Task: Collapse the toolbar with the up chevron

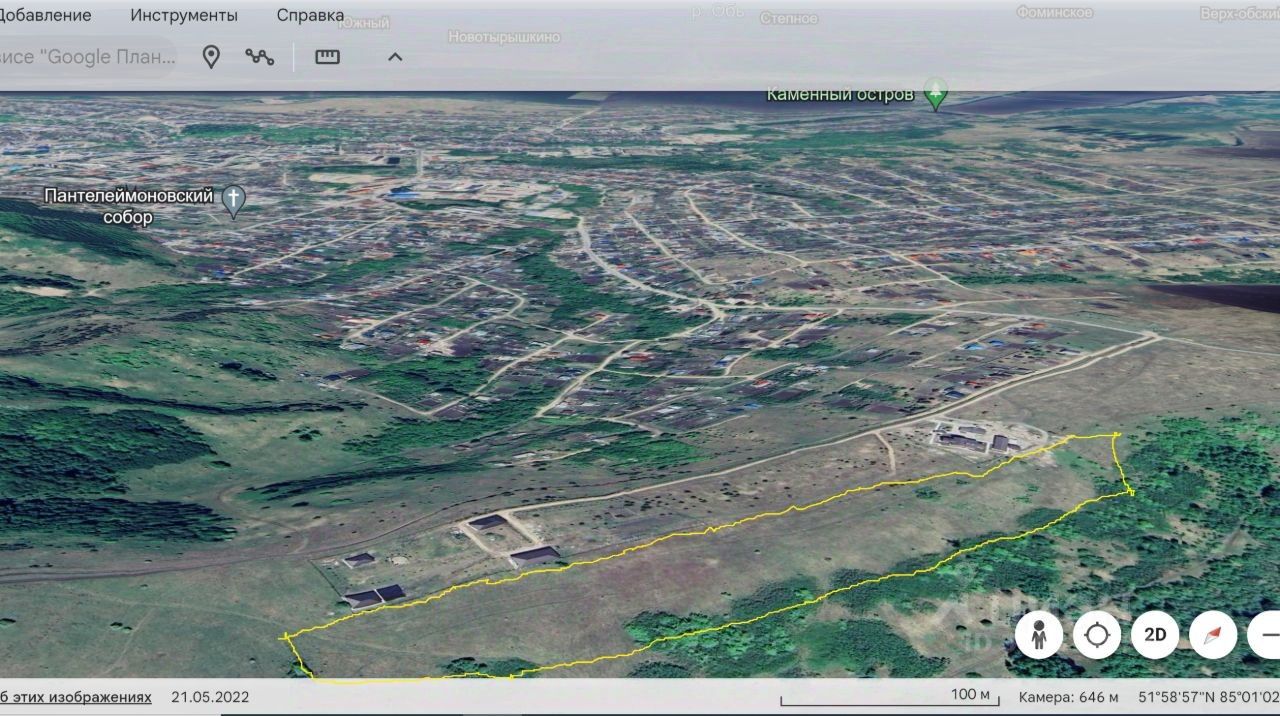Action: [x=395, y=57]
